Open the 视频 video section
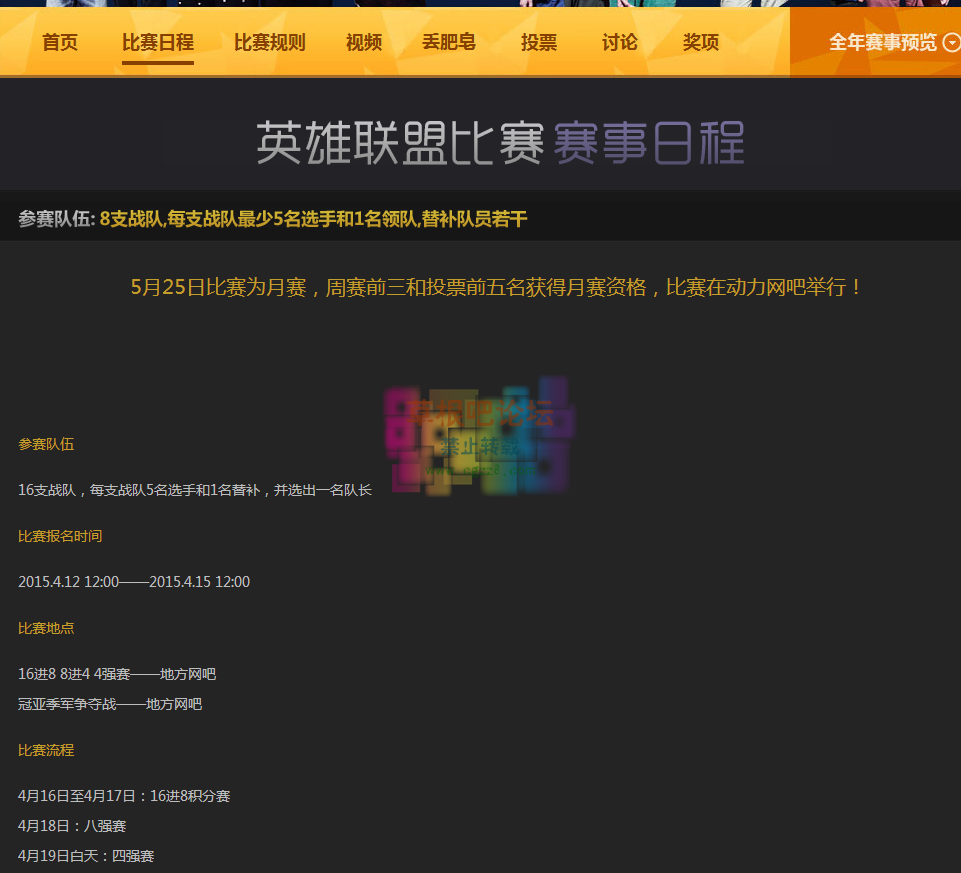The image size is (961, 873). tap(363, 43)
